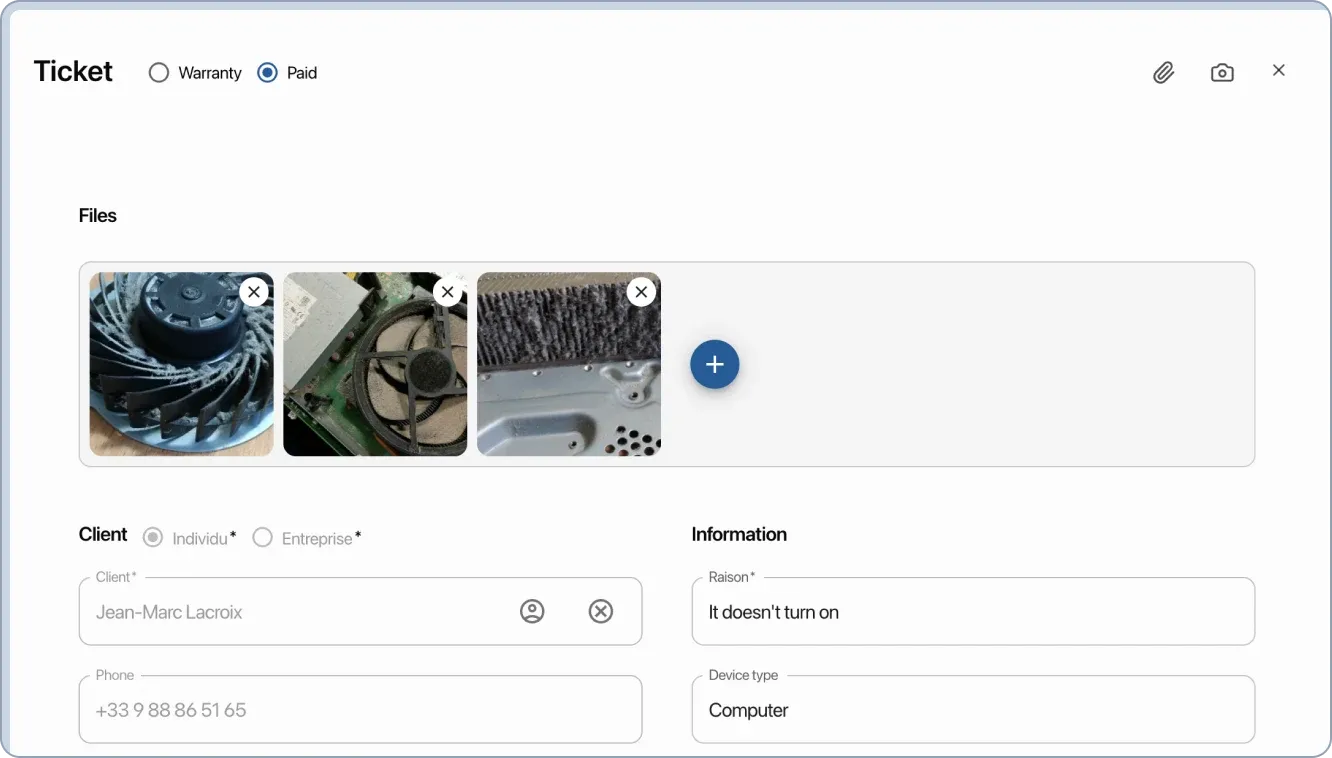Select the Individu client option
The image size is (1332, 758).
tap(152, 537)
